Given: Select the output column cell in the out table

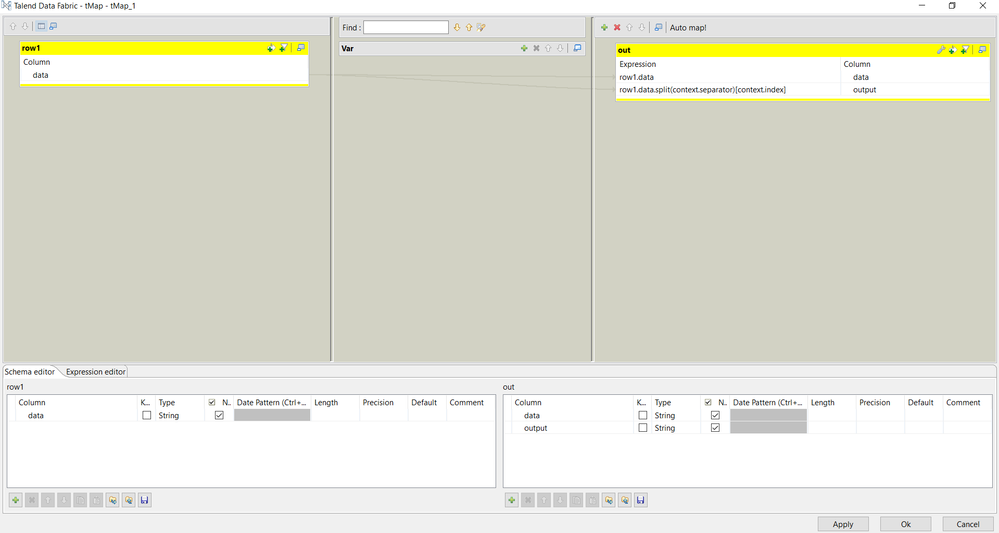Looking at the screenshot, I should [x=915, y=90].
